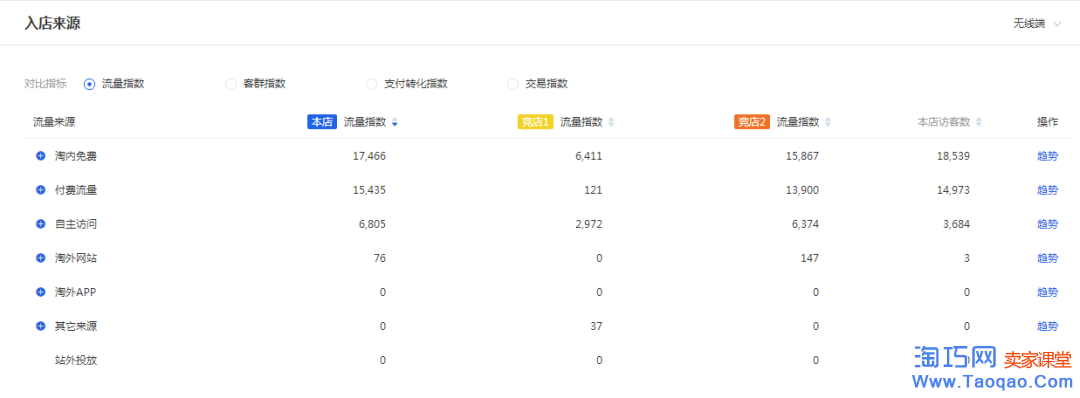Click the 本店 blue tag
This screenshot has width=1080, height=398.
tap(322, 122)
